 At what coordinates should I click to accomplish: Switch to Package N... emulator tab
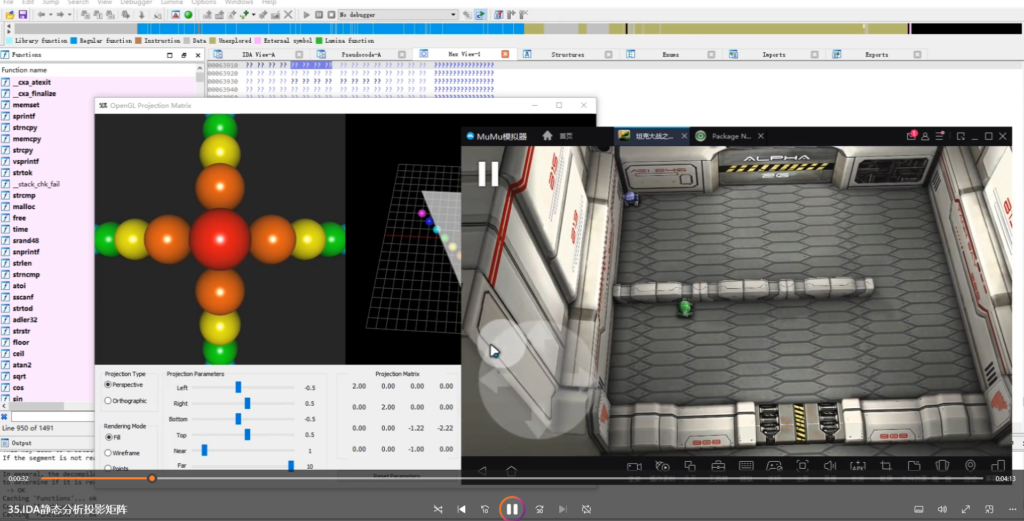730,136
